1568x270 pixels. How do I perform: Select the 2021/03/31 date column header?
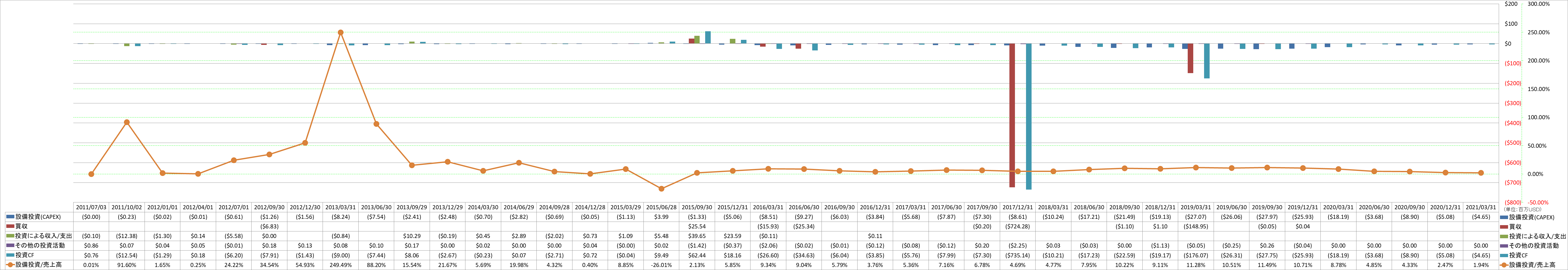tap(1480, 207)
